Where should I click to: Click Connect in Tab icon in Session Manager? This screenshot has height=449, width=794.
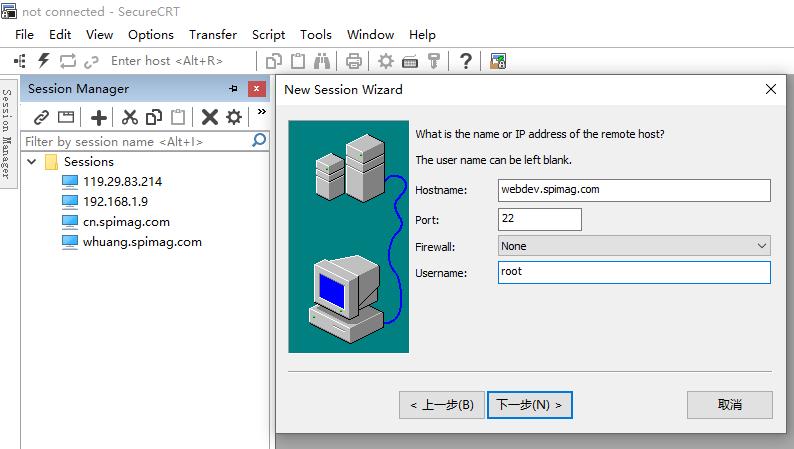tap(66, 117)
